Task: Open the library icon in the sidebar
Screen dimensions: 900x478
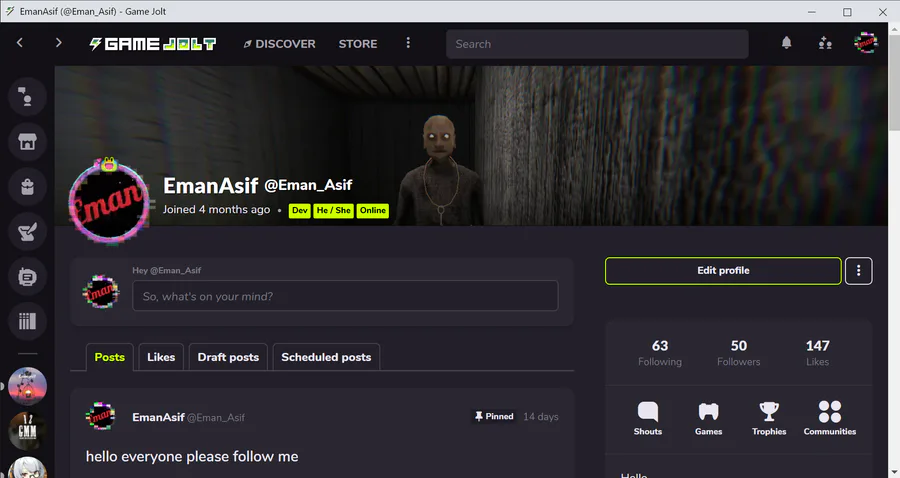Action: [x=27, y=321]
